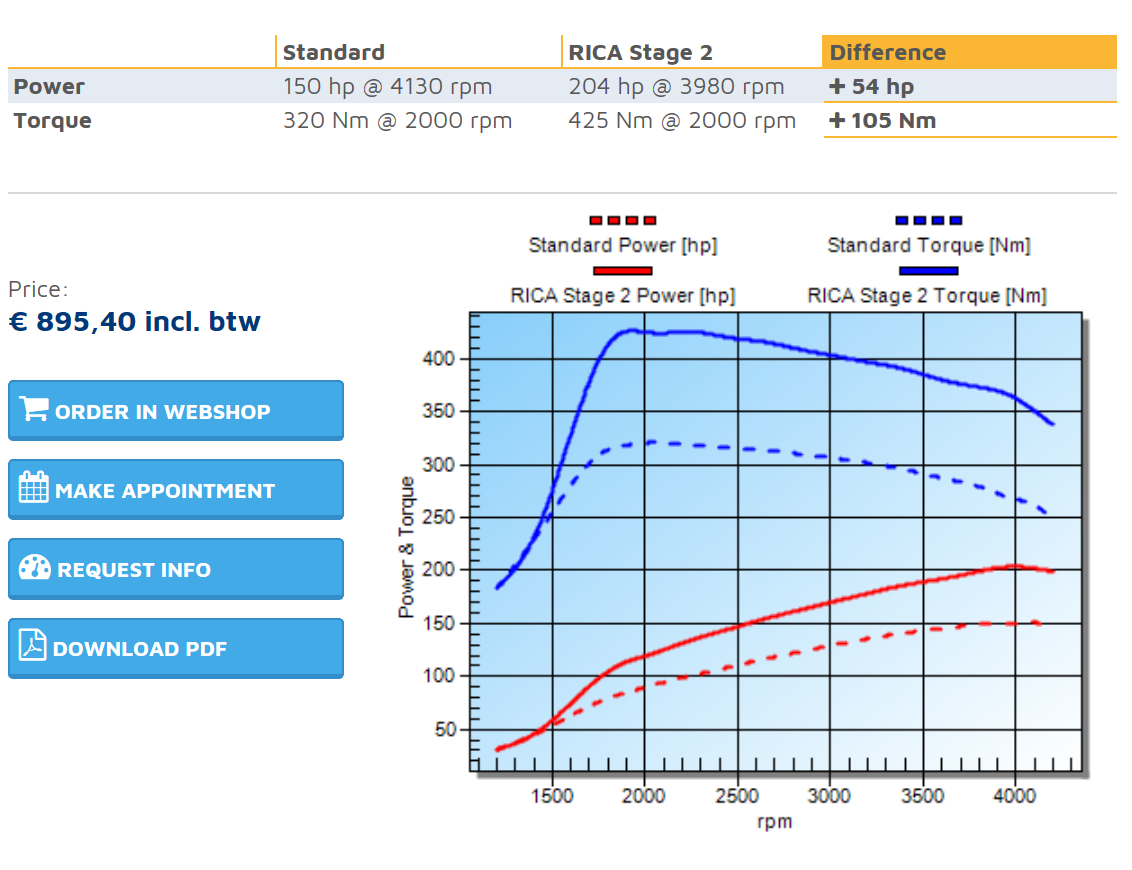
Task: Select the solid red Stage 2 Power swatch
Action: tap(622, 270)
